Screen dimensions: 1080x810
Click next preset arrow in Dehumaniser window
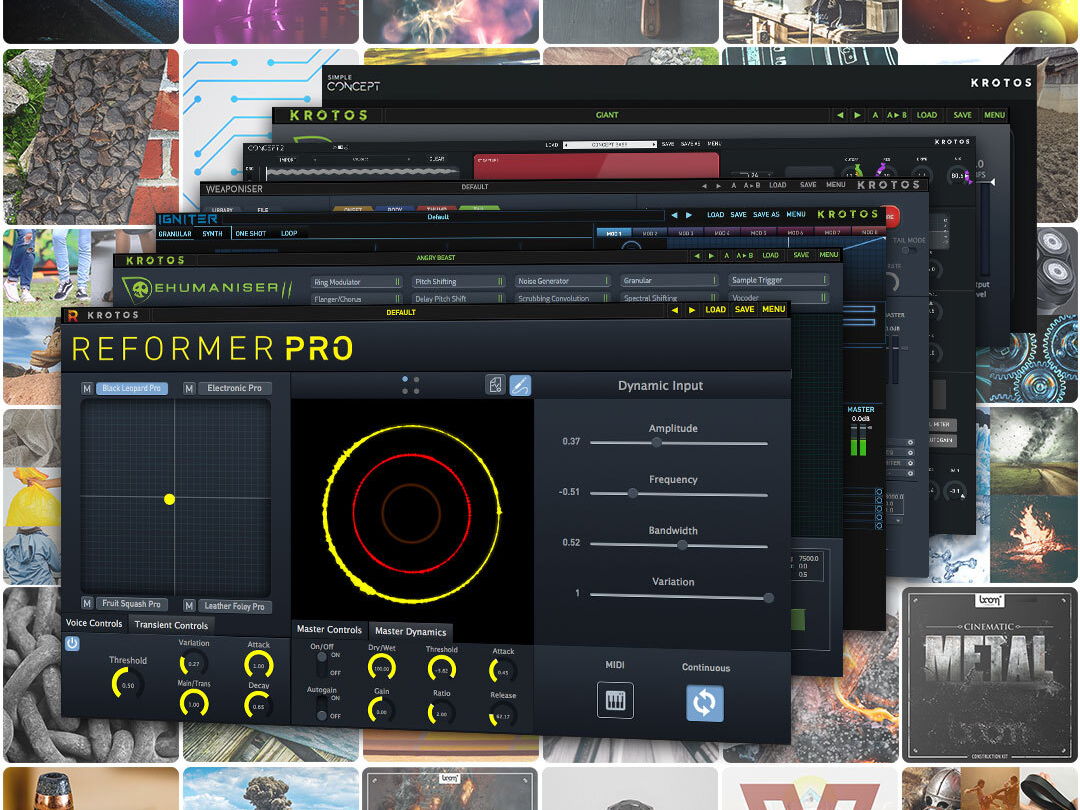coord(712,256)
